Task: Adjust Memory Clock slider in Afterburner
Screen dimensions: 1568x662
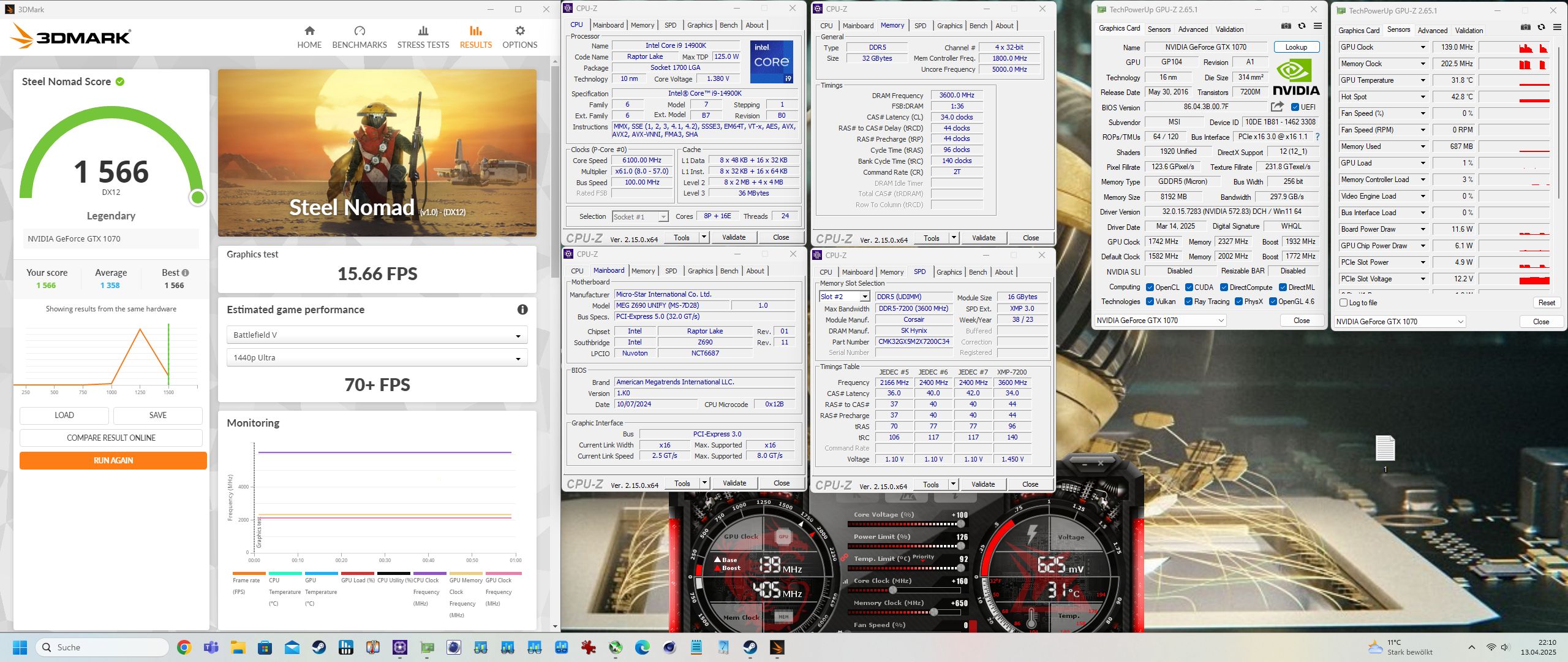Action: point(933,612)
